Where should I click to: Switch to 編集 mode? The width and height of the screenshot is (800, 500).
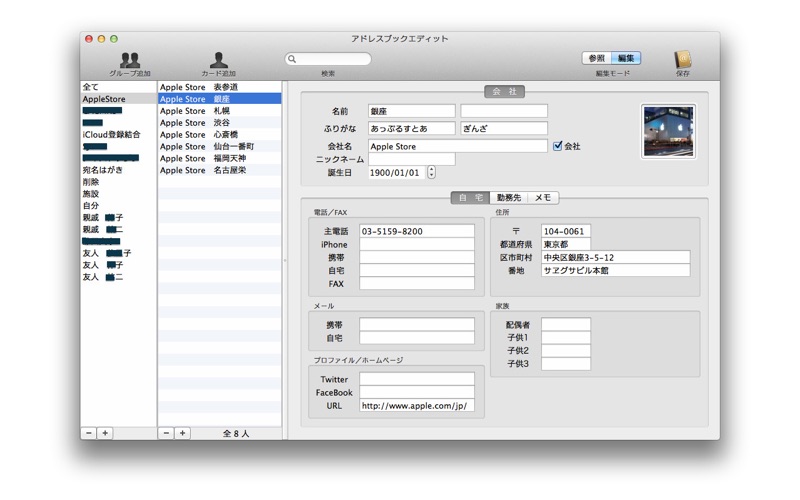626,58
